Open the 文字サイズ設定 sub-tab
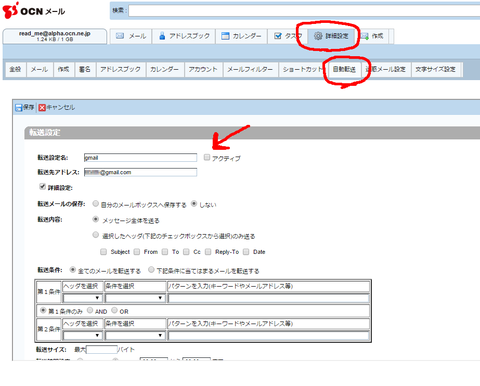This screenshot has height=386, width=480. pos(435,69)
